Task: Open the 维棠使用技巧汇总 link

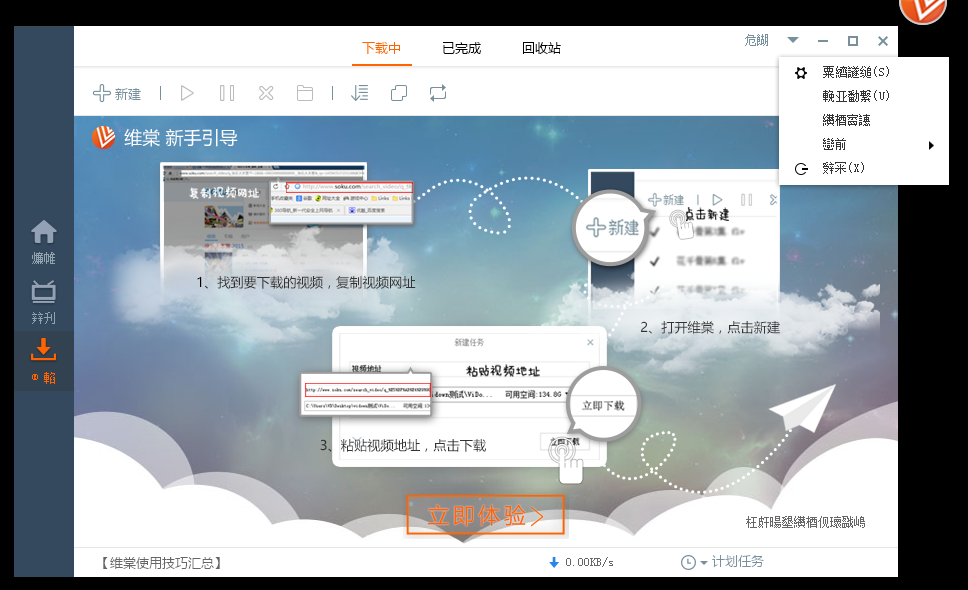Action: coord(162,563)
